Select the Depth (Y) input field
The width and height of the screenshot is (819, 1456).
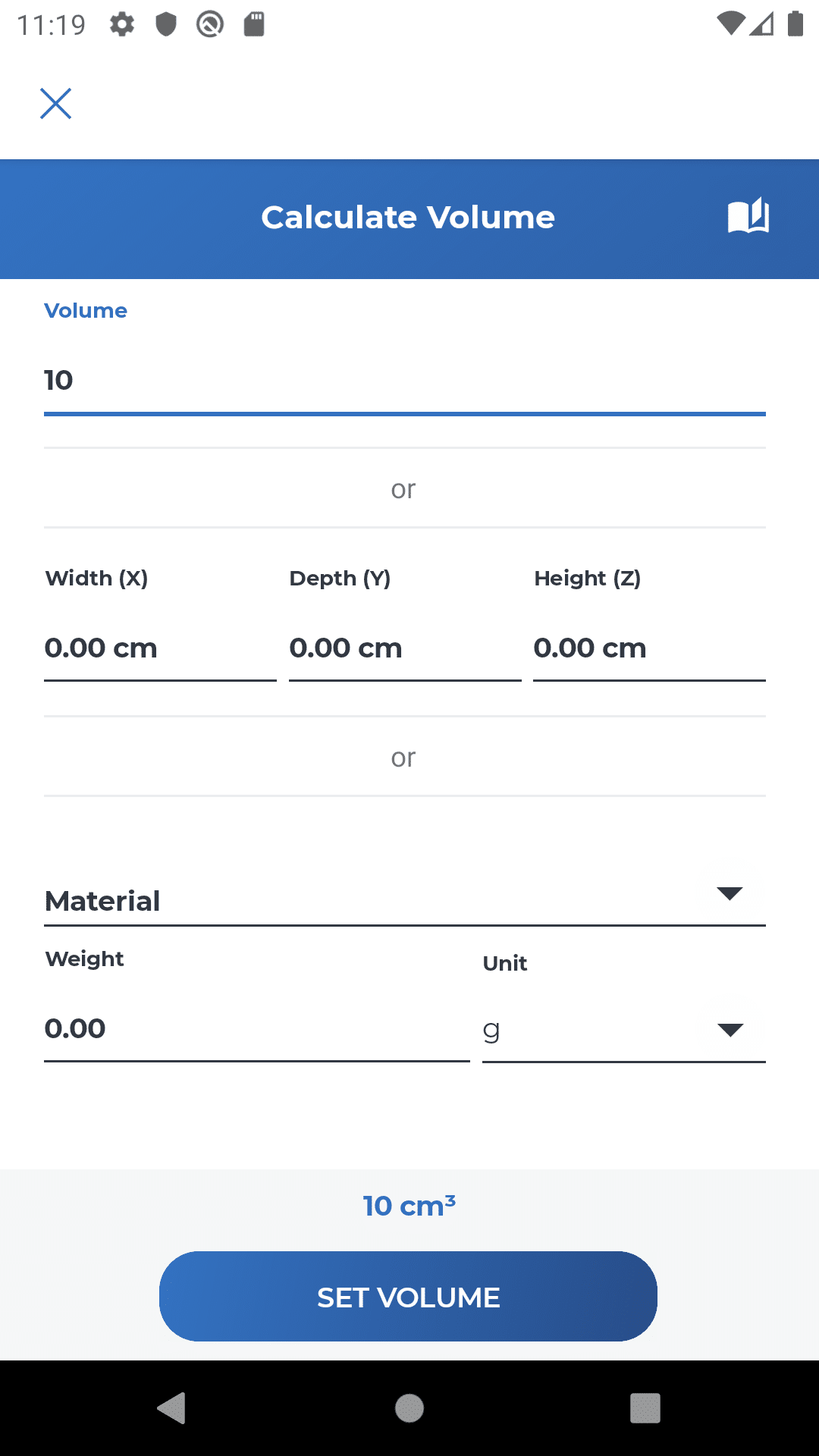click(405, 649)
